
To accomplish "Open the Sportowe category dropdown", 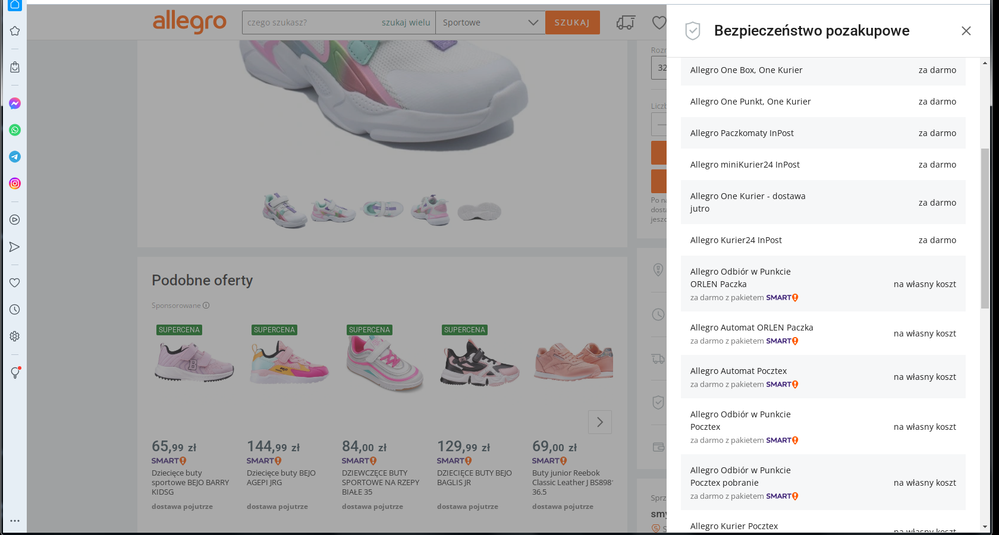I will (491, 22).
